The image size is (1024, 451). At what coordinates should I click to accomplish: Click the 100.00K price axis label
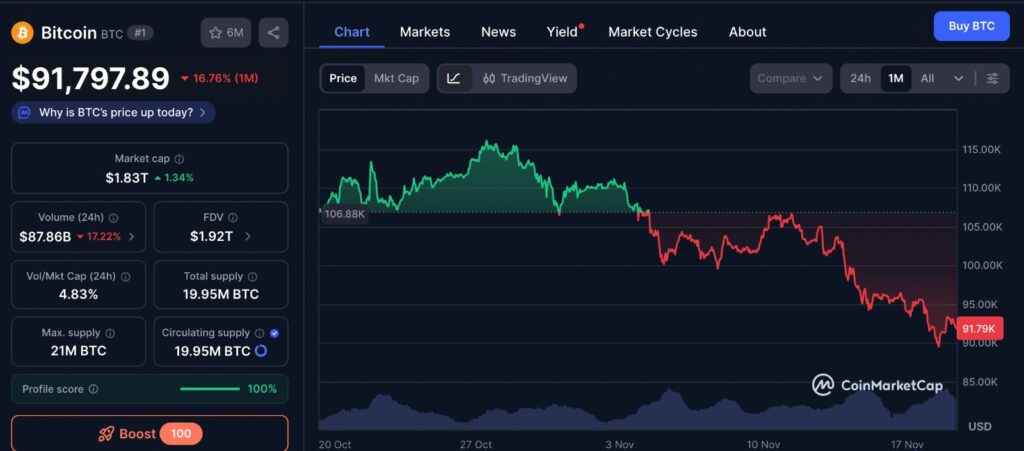(982, 266)
